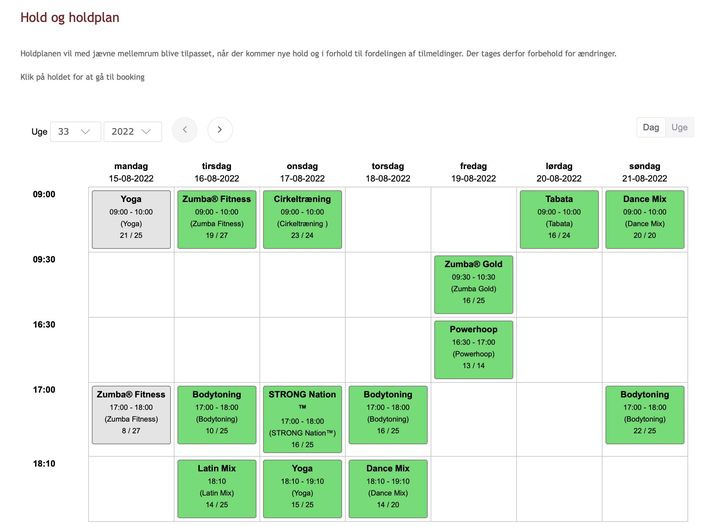
Task: Open Thursday 18:10 Dance Mix class
Action: 388,487
